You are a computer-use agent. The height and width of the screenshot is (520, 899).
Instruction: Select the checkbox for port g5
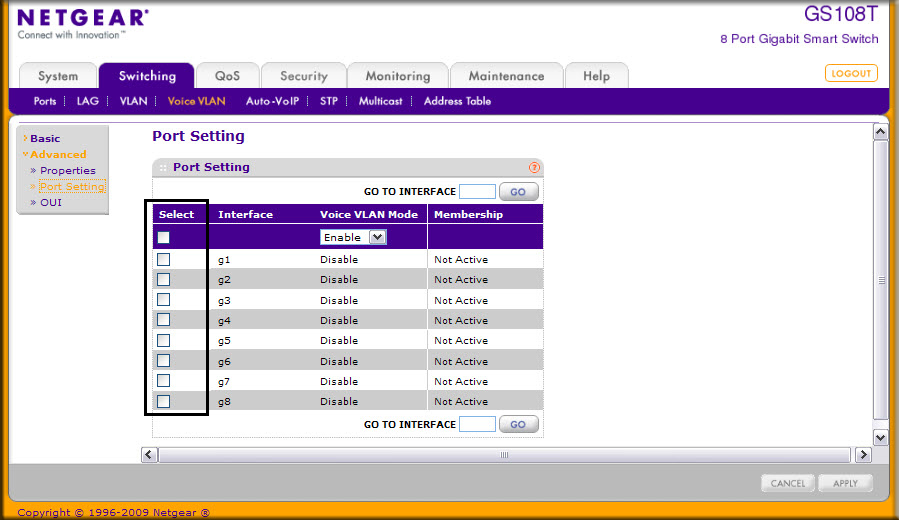(164, 340)
